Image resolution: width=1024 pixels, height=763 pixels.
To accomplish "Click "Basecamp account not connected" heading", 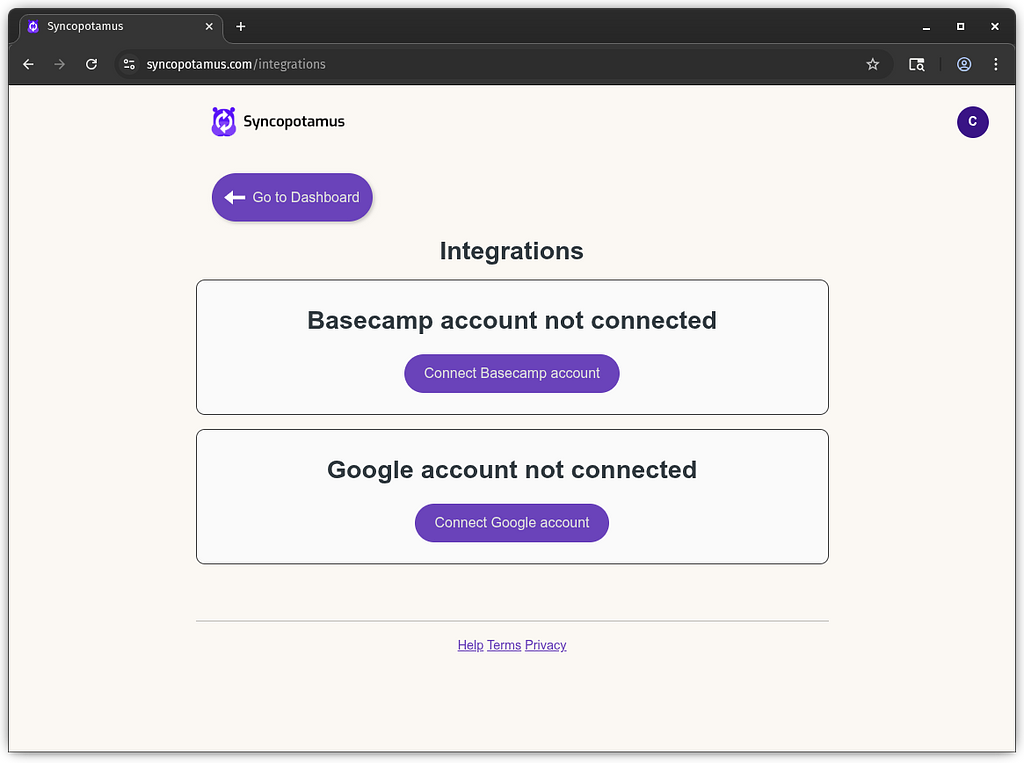I will (x=512, y=320).
